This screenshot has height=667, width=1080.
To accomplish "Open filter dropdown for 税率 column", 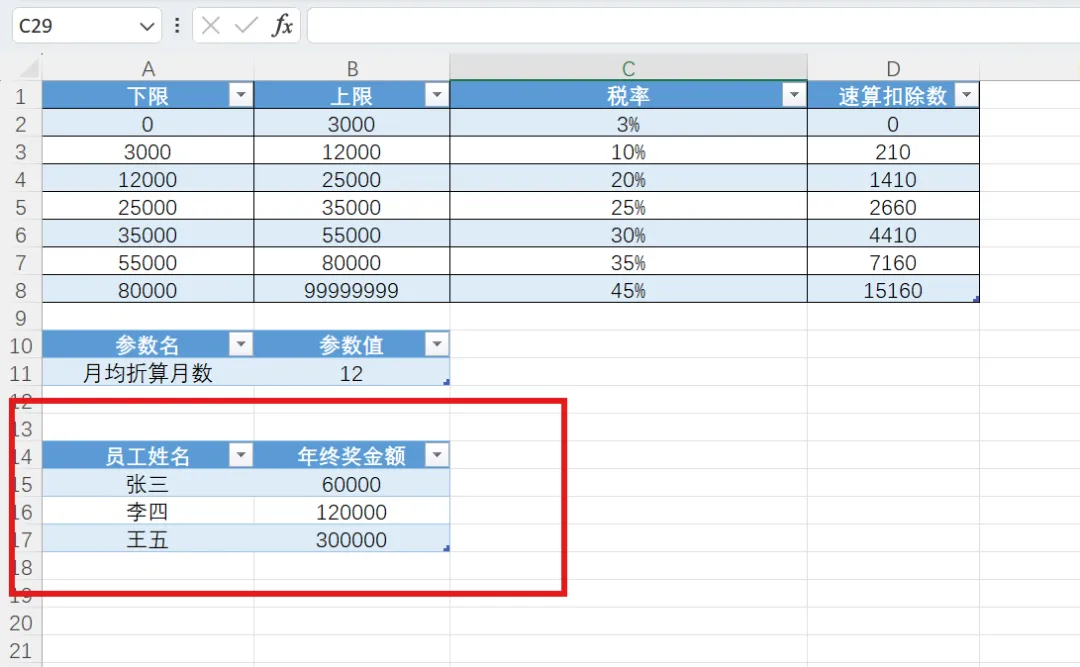I will 794,94.
